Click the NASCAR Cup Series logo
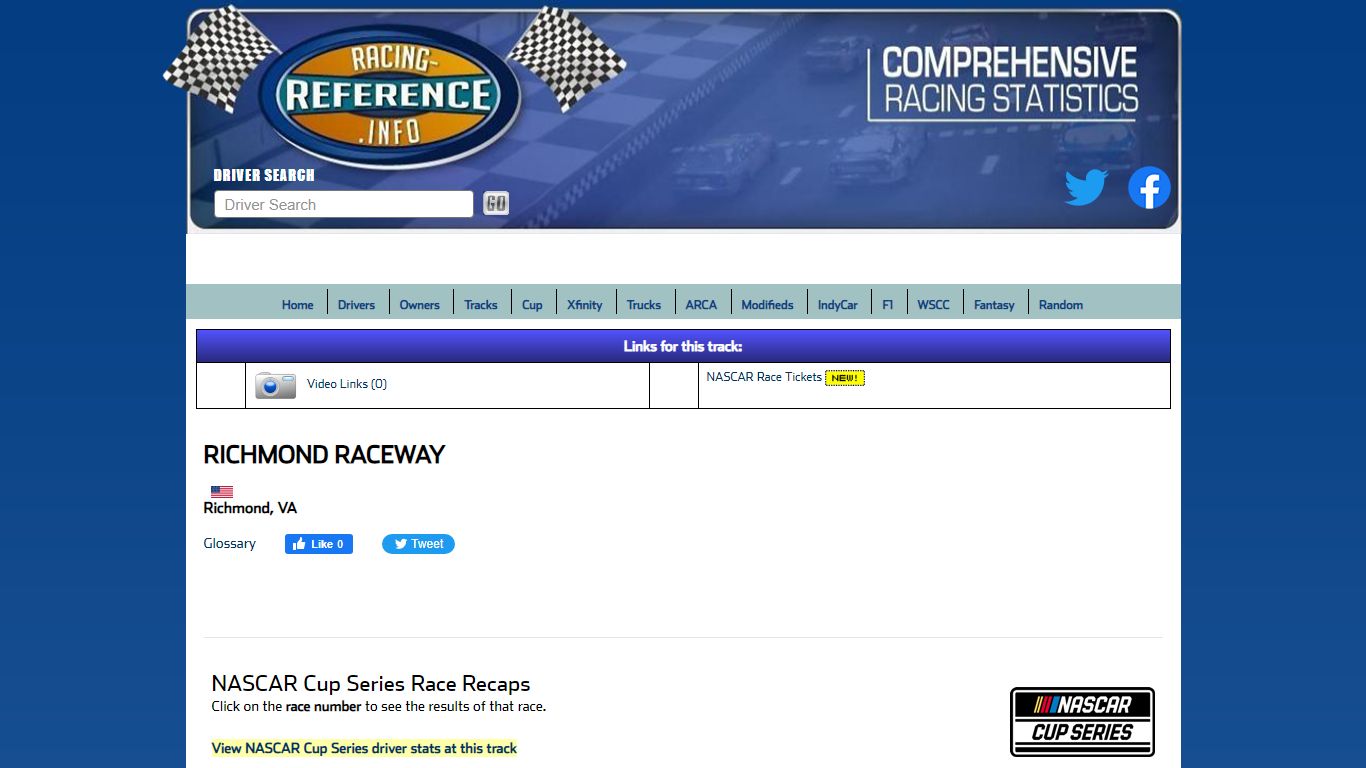This screenshot has width=1366, height=768. click(1082, 721)
